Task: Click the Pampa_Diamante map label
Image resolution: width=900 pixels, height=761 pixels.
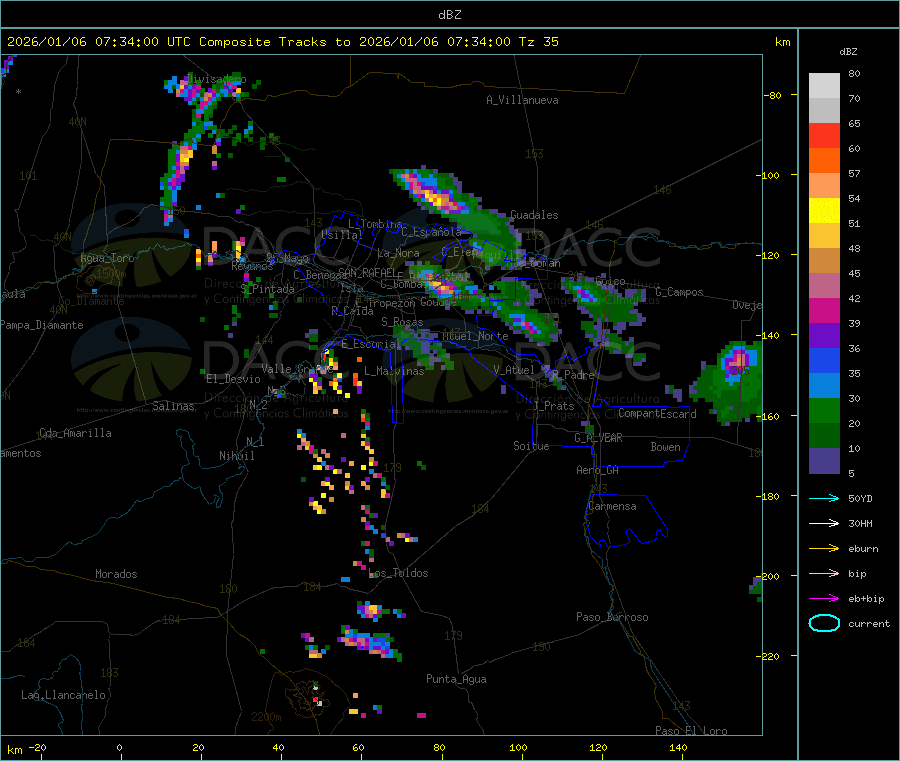Action: [42, 325]
